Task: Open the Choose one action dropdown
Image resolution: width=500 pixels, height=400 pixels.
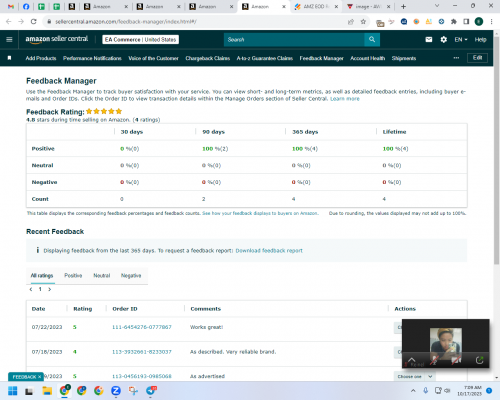Action: pos(414,376)
